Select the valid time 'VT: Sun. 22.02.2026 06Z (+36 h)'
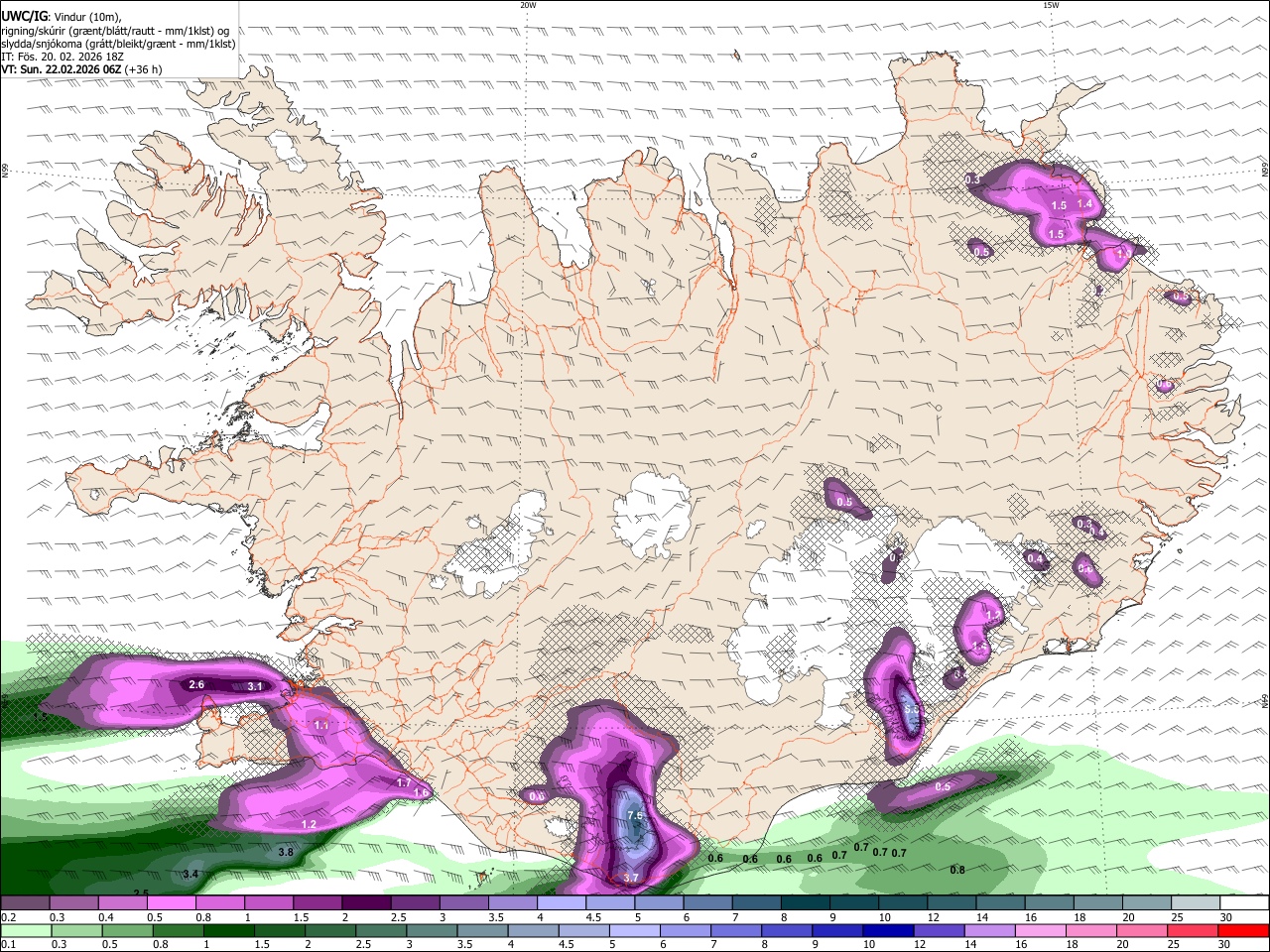The image size is (1270, 952). (81, 69)
